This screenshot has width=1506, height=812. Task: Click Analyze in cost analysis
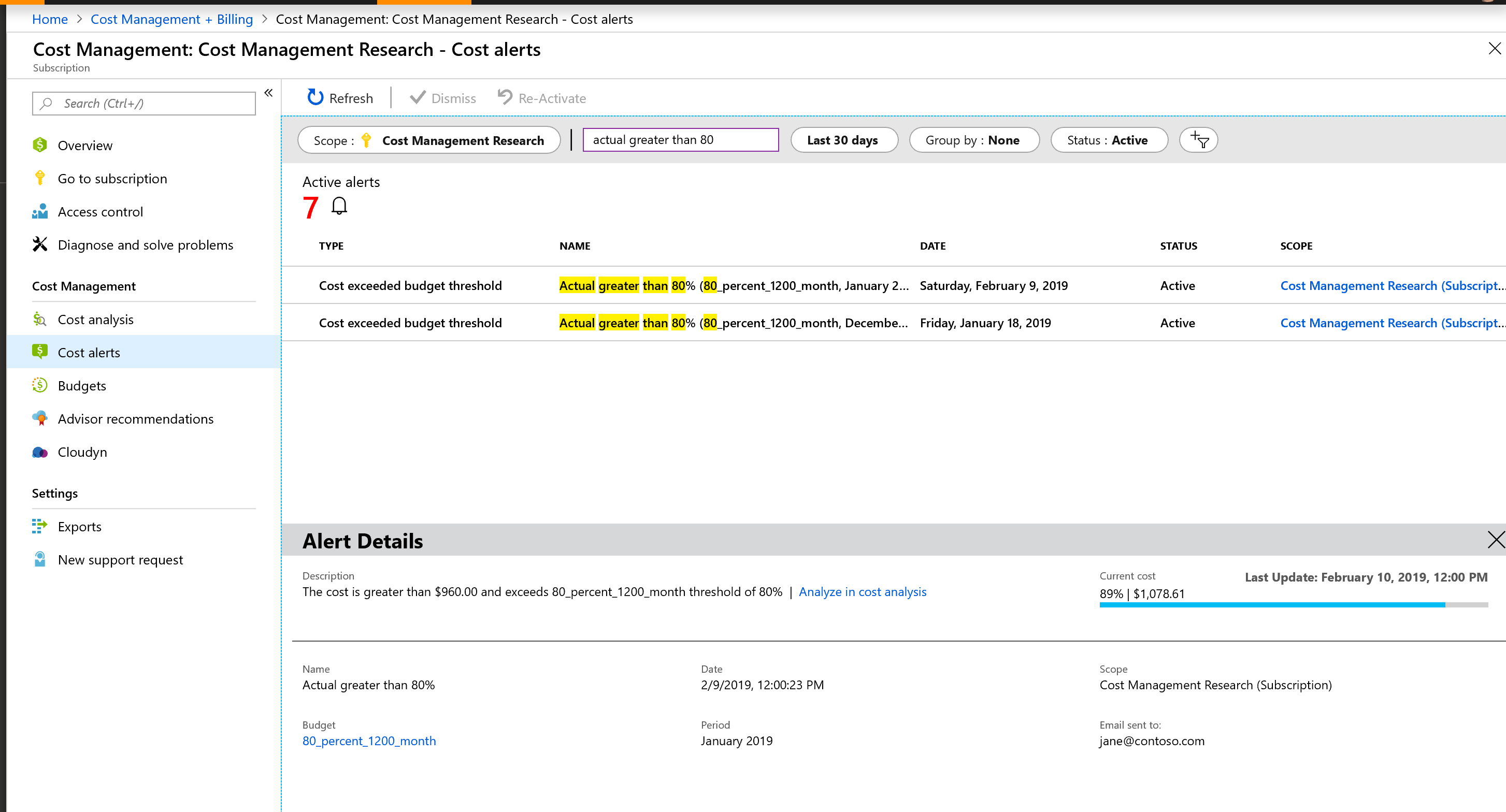pyautogui.click(x=863, y=591)
